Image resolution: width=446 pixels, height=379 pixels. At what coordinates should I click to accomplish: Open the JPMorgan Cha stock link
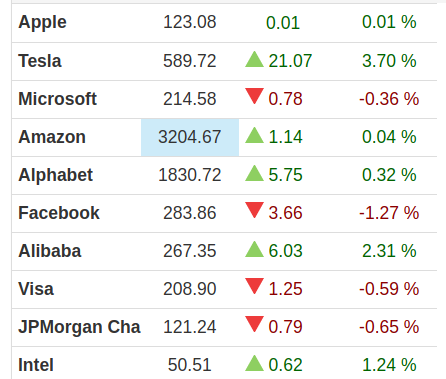click(79, 327)
